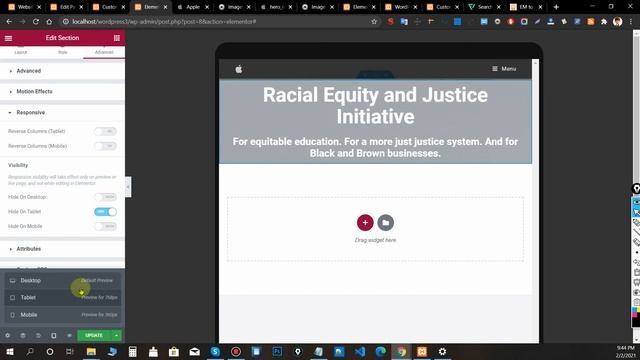Toggle Hide On Desktop switch

pyautogui.click(x=105, y=197)
